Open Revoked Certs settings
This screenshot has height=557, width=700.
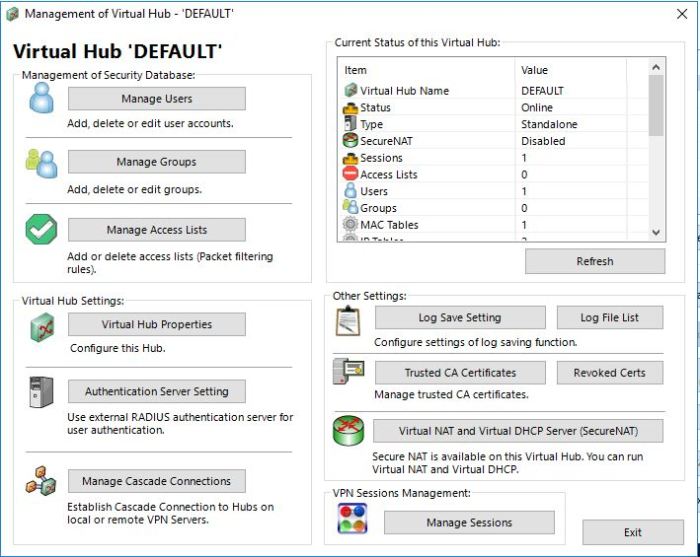tap(609, 373)
